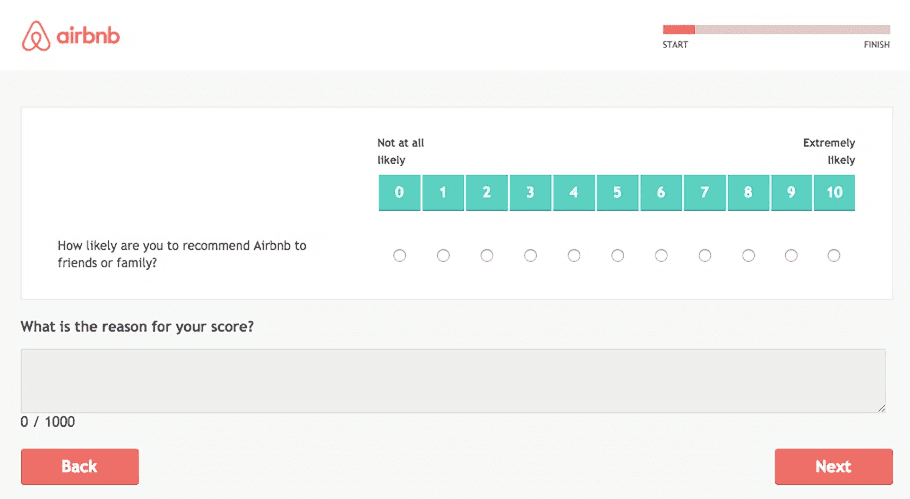Select the radio button for score 2

486,255
